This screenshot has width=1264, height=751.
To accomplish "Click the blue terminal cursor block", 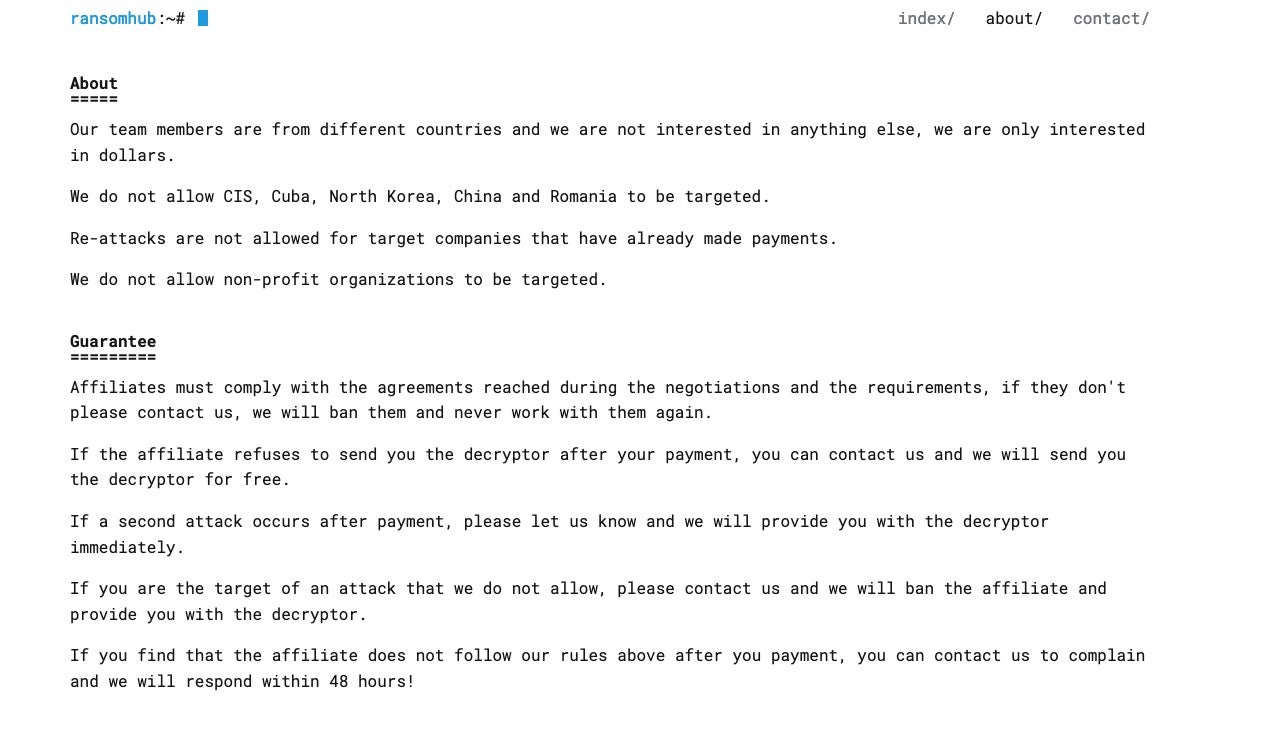I will click(x=203, y=18).
